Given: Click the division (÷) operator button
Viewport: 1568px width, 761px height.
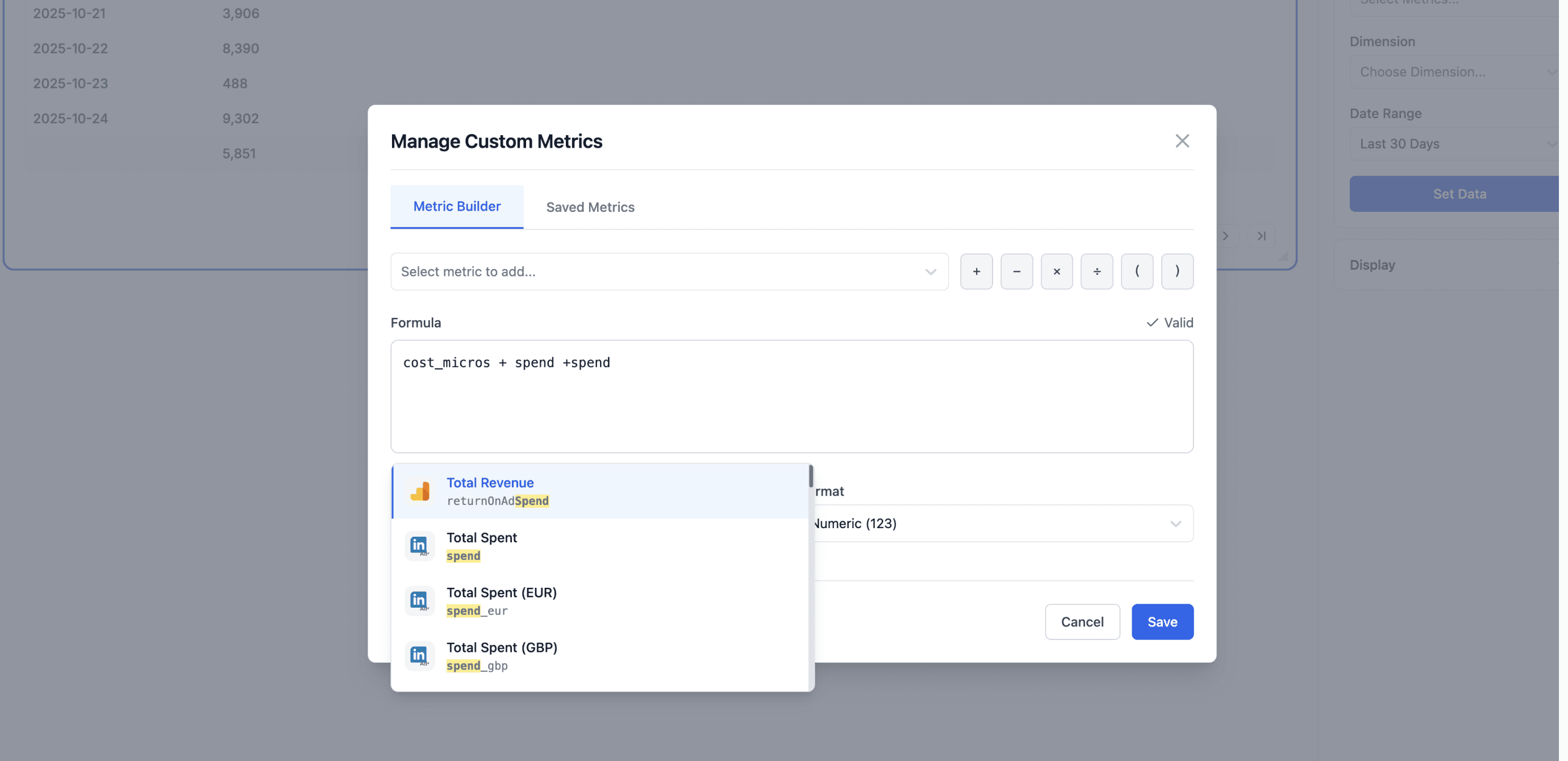Looking at the screenshot, I should 1096,271.
